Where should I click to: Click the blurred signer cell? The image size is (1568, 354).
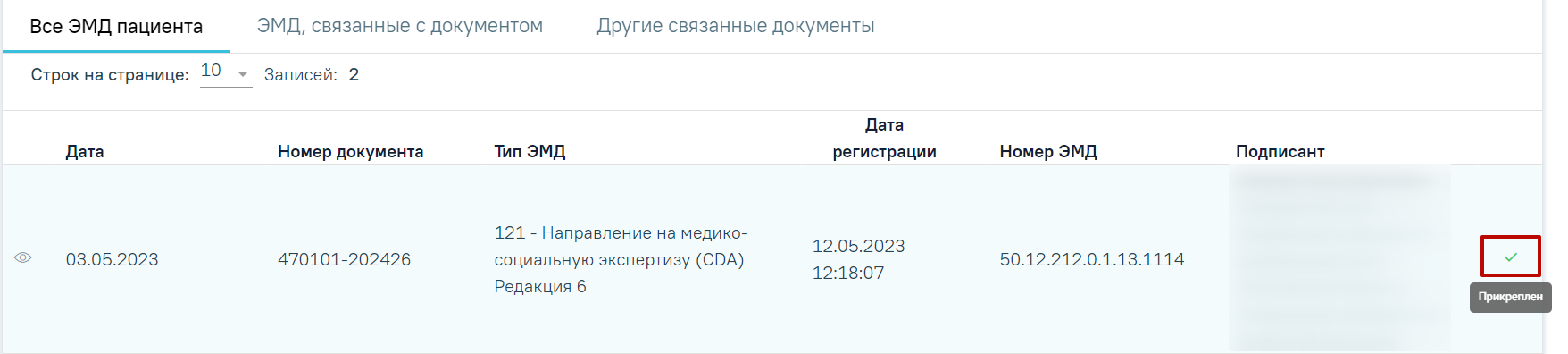1339,259
